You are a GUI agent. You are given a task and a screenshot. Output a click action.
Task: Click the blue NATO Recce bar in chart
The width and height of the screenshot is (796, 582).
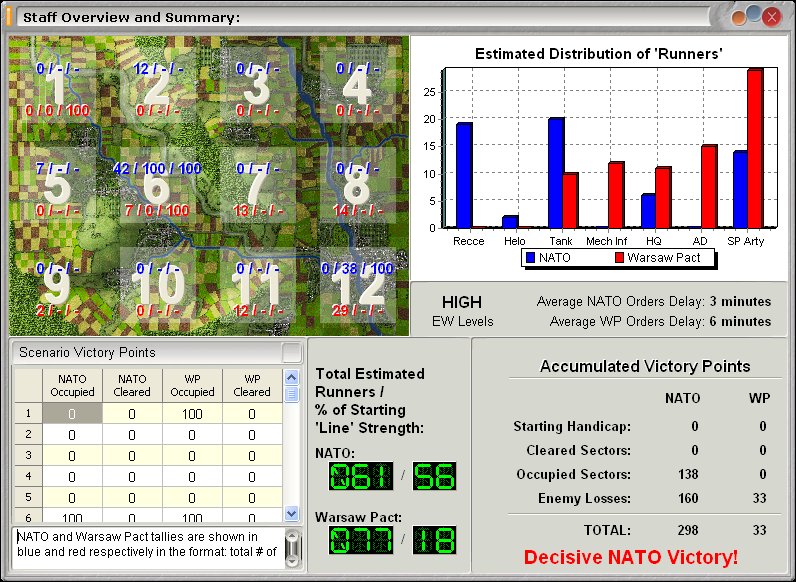[464, 175]
